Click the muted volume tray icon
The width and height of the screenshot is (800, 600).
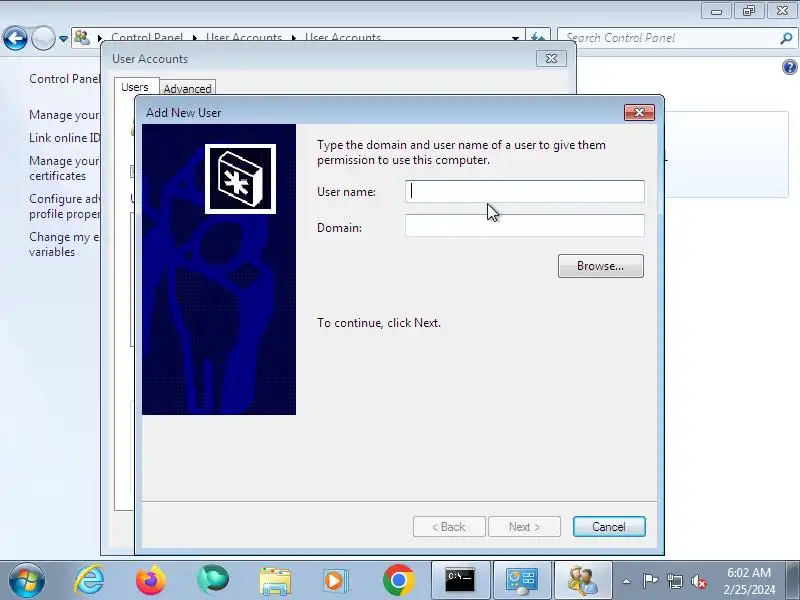click(698, 581)
